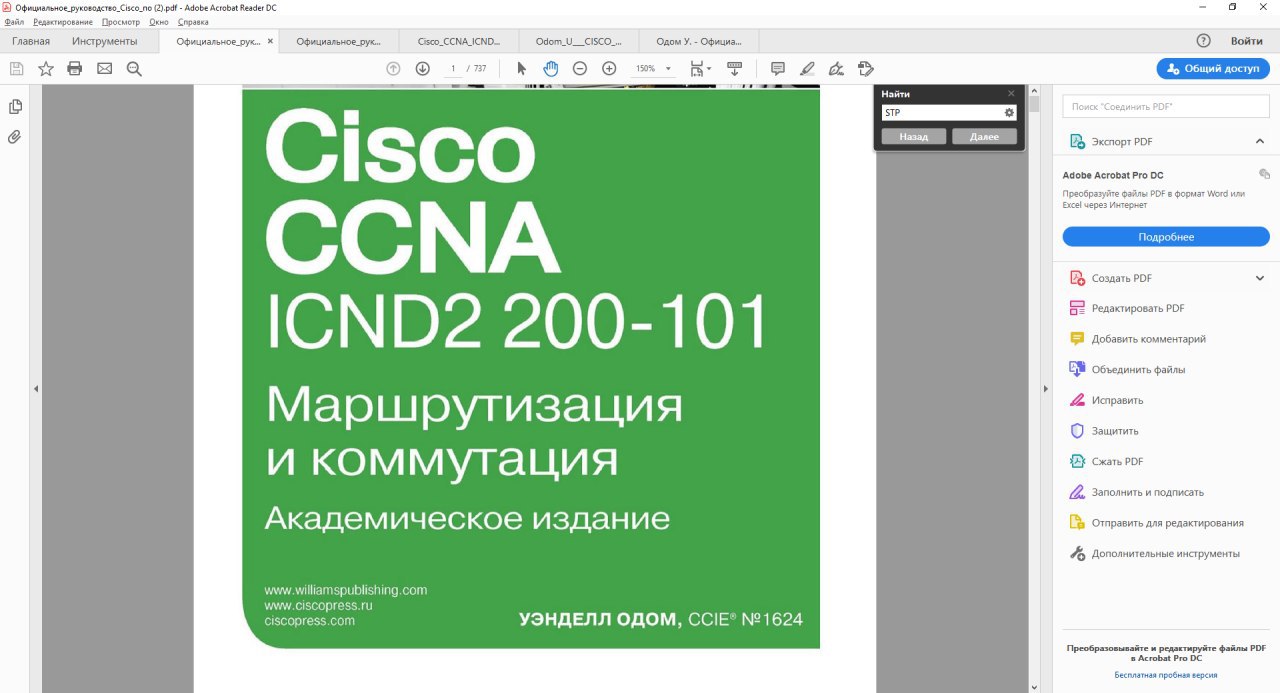Click the document vertical scrollbar
Viewport: 1280px width, 693px height.
tap(1035, 388)
